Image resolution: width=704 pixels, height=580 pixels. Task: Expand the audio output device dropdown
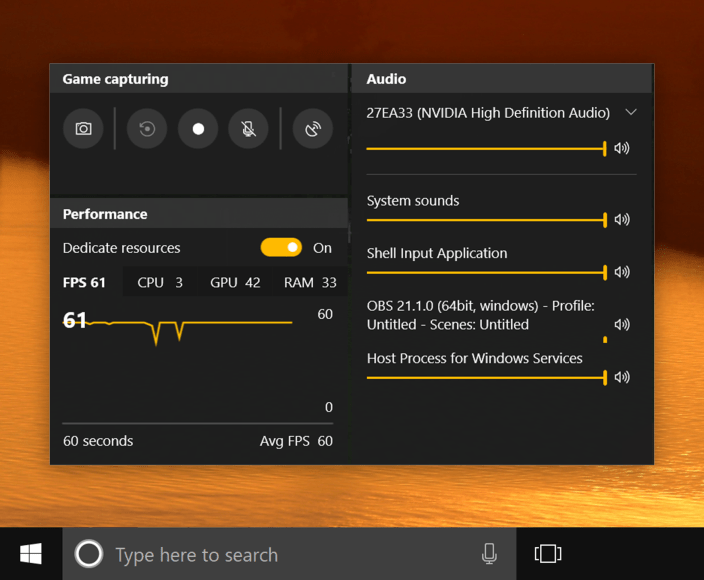click(x=631, y=113)
